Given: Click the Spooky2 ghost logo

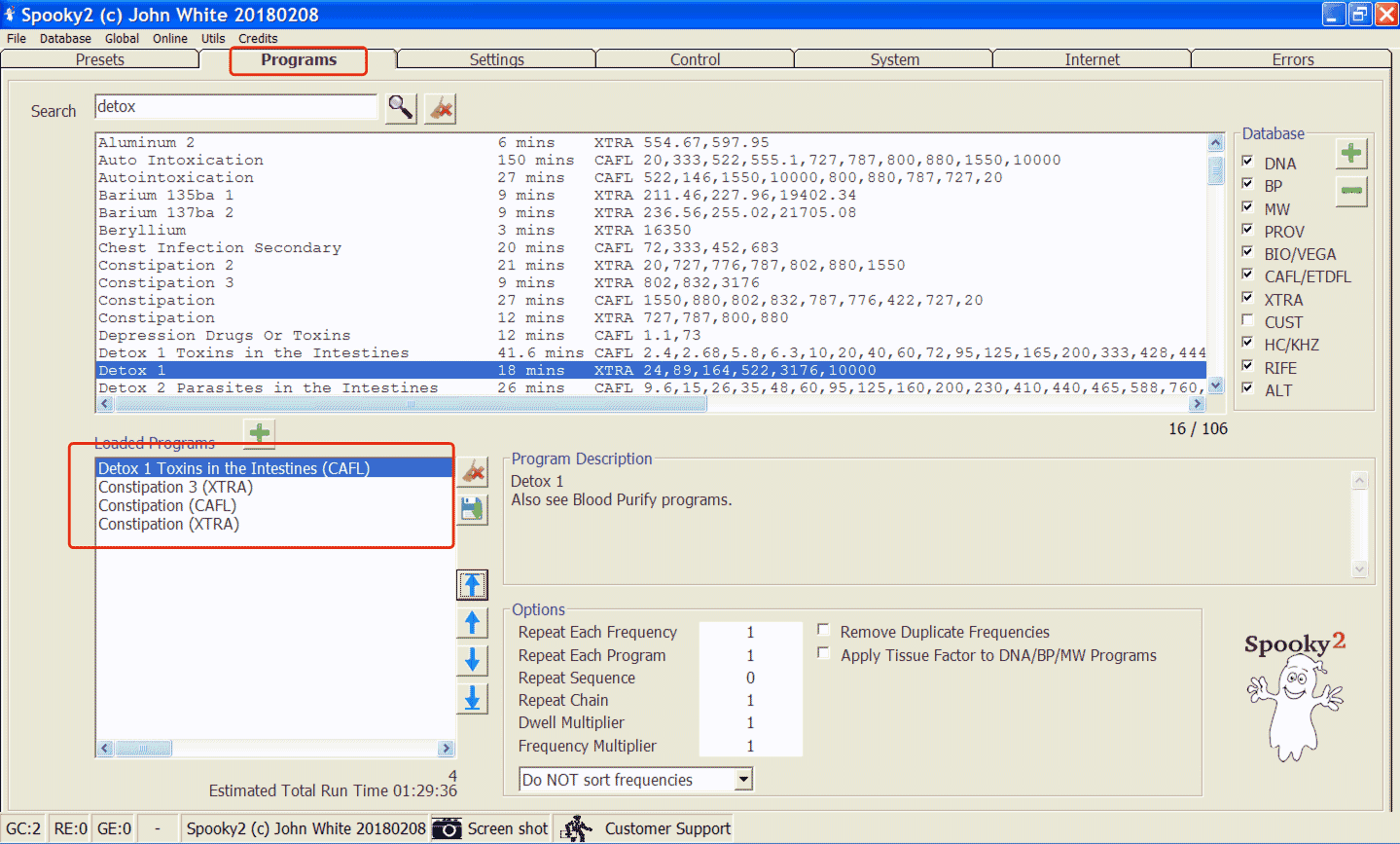Looking at the screenshot, I should [1294, 695].
